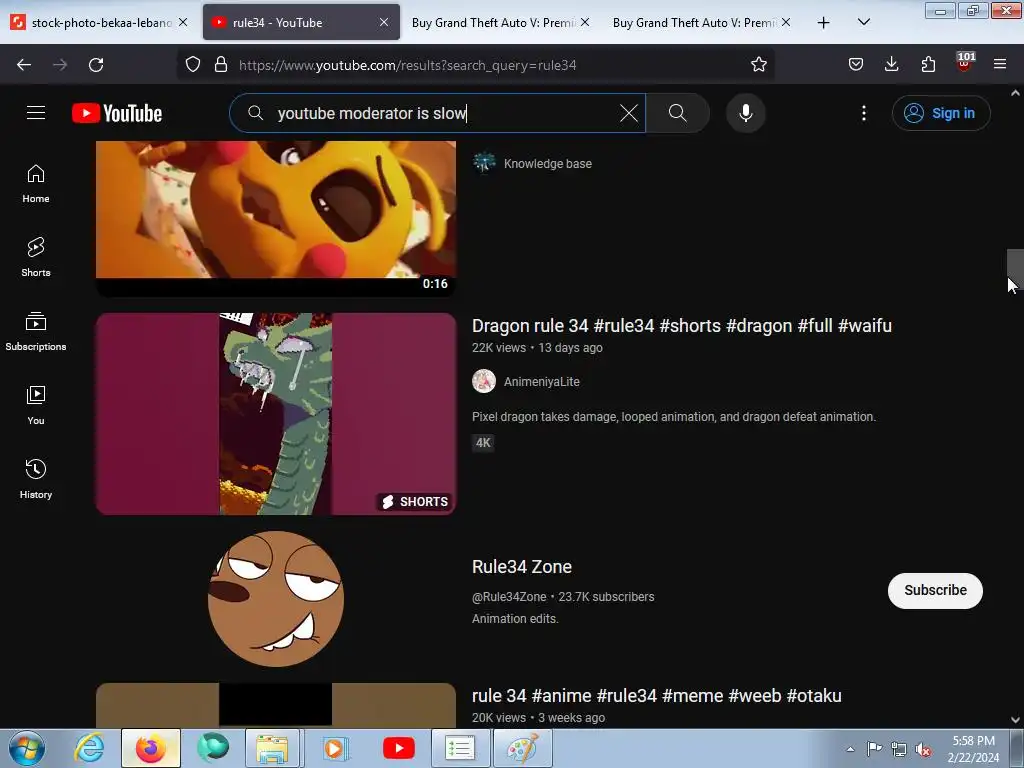Start voice search with the microphone icon
1024x768 pixels.
point(745,113)
